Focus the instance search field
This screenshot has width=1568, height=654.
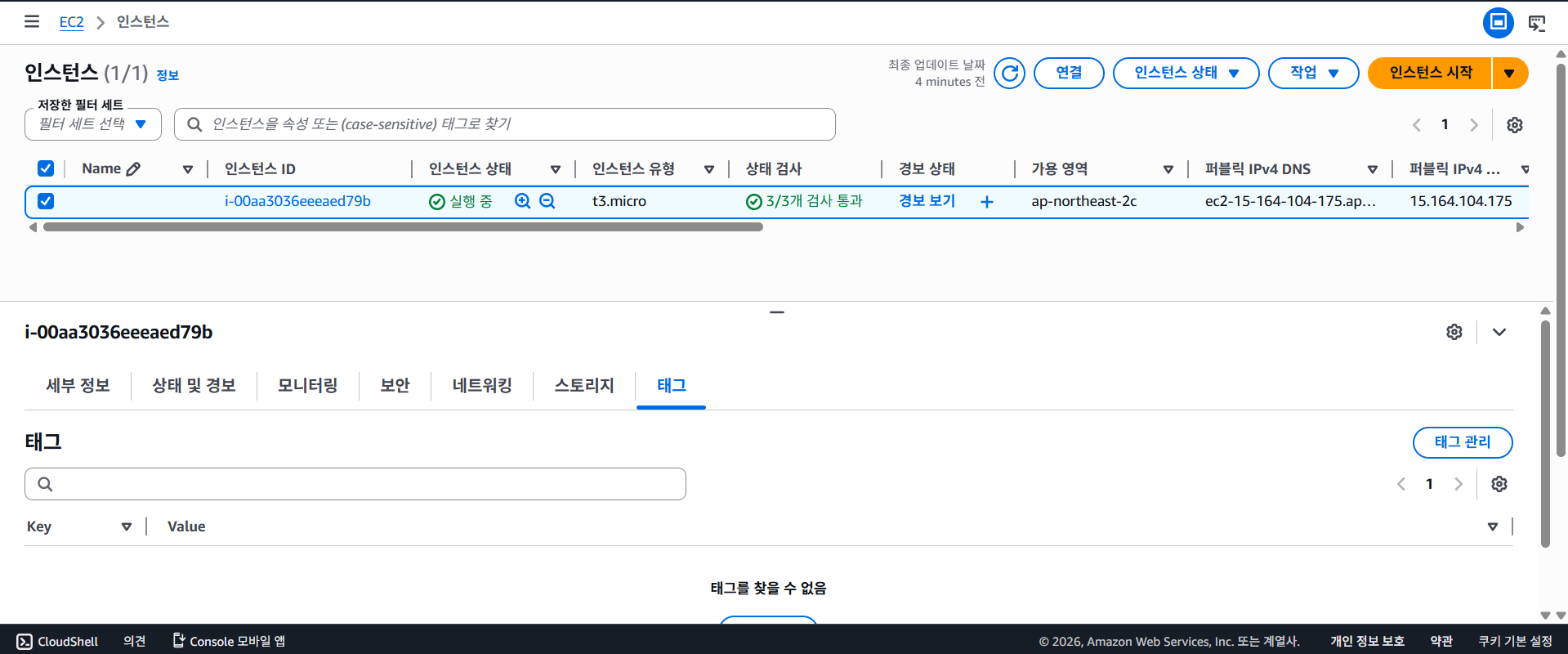click(x=505, y=124)
